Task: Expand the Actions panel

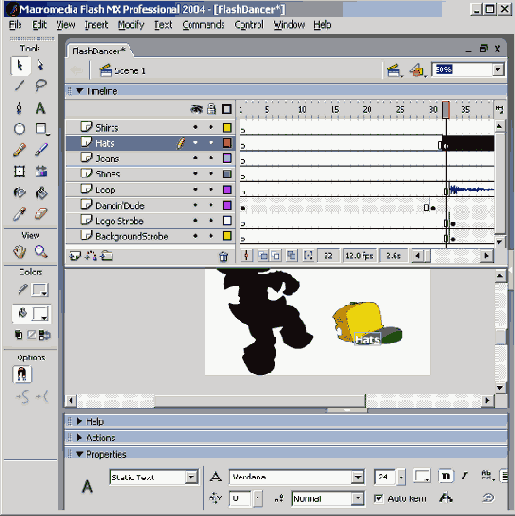Action: click(x=79, y=437)
